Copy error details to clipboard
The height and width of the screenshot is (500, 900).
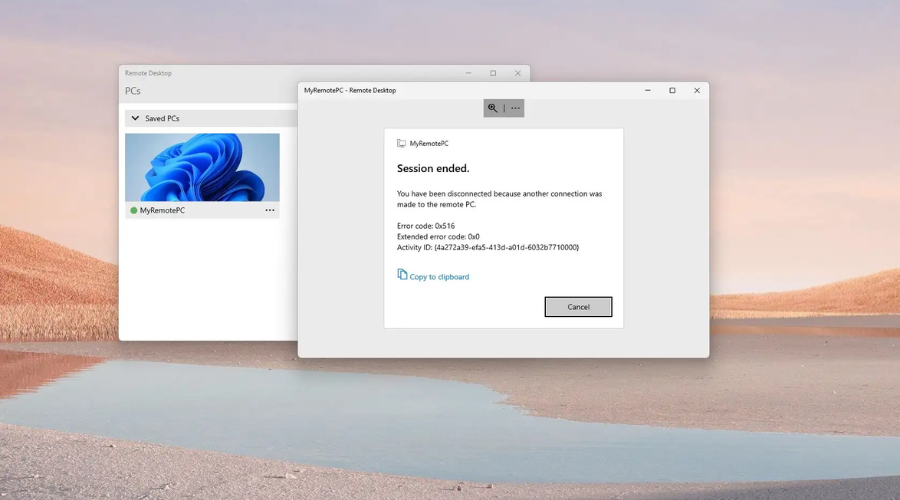click(x=433, y=276)
